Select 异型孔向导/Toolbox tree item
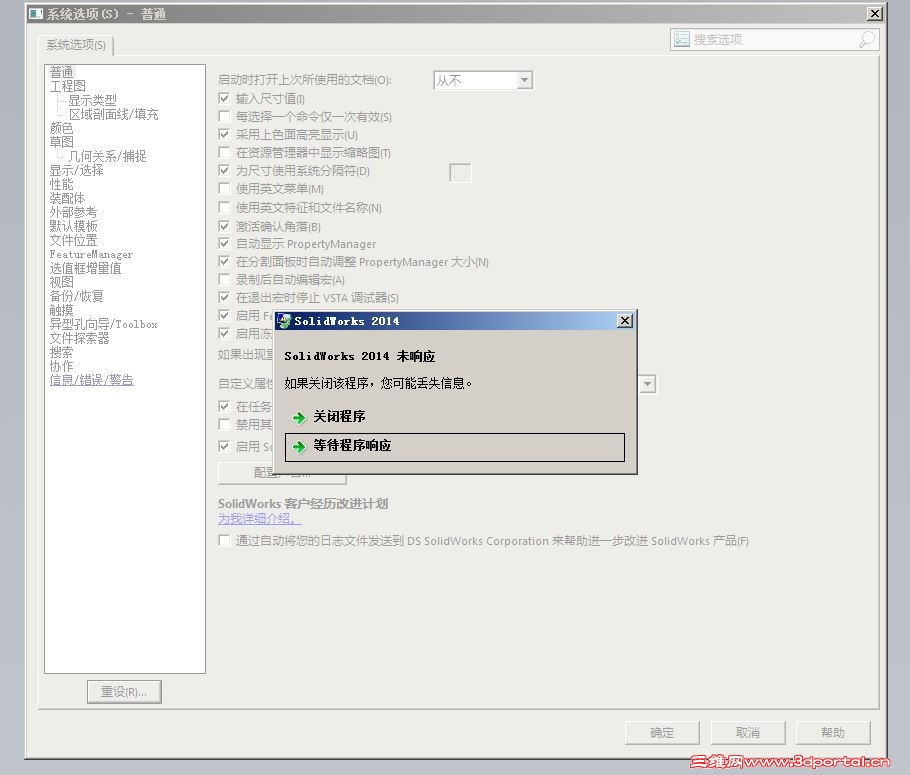 tap(103, 324)
